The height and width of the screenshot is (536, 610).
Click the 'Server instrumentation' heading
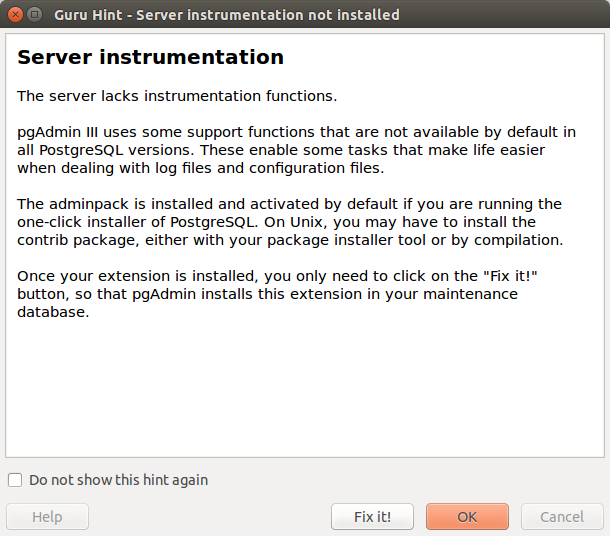tap(151, 57)
